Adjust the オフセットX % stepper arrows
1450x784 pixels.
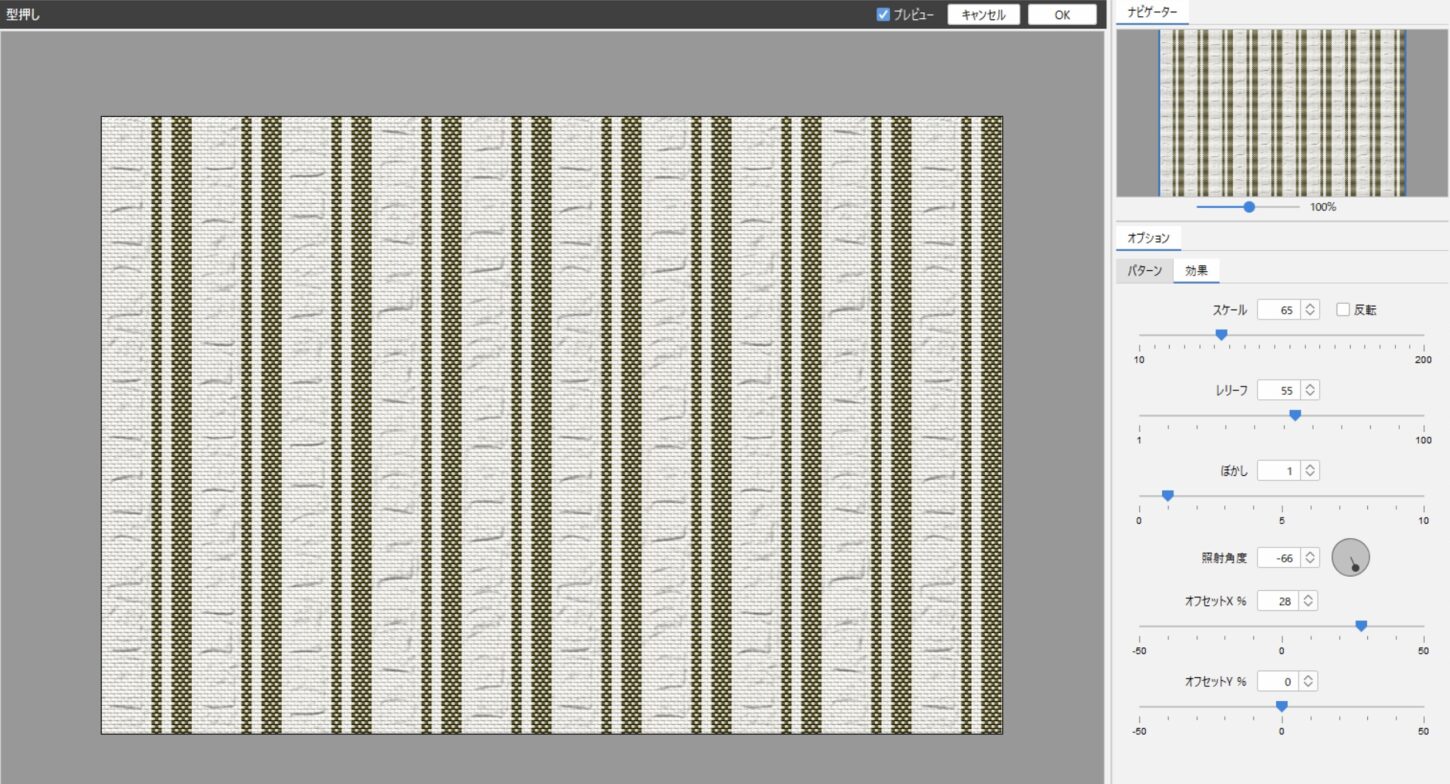pyautogui.click(x=1310, y=600)
